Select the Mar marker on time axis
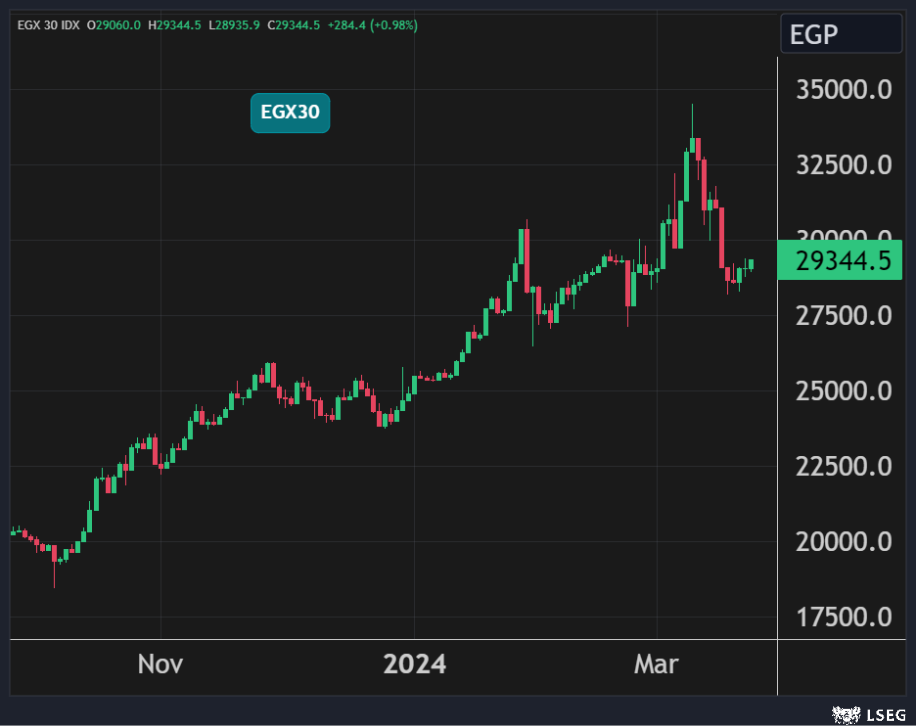Viewport: 916px width, 726px height. (657, 664)
